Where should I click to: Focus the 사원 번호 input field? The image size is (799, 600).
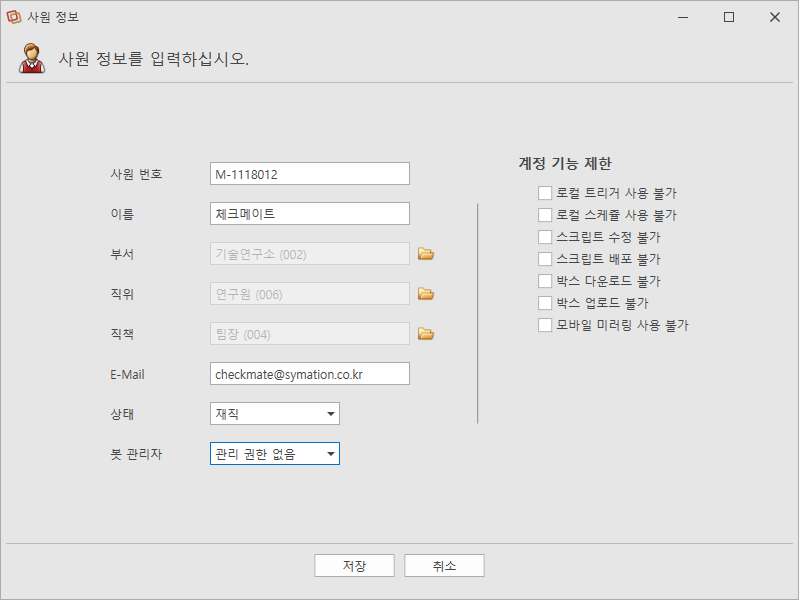pos(310,174)
